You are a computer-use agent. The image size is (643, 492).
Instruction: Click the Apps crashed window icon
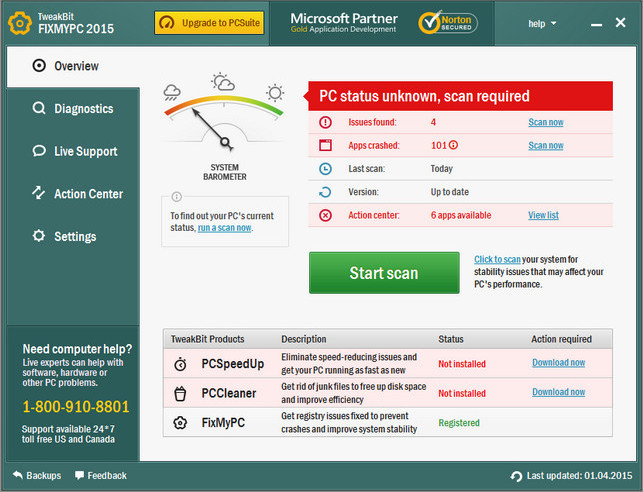(325, 145)
